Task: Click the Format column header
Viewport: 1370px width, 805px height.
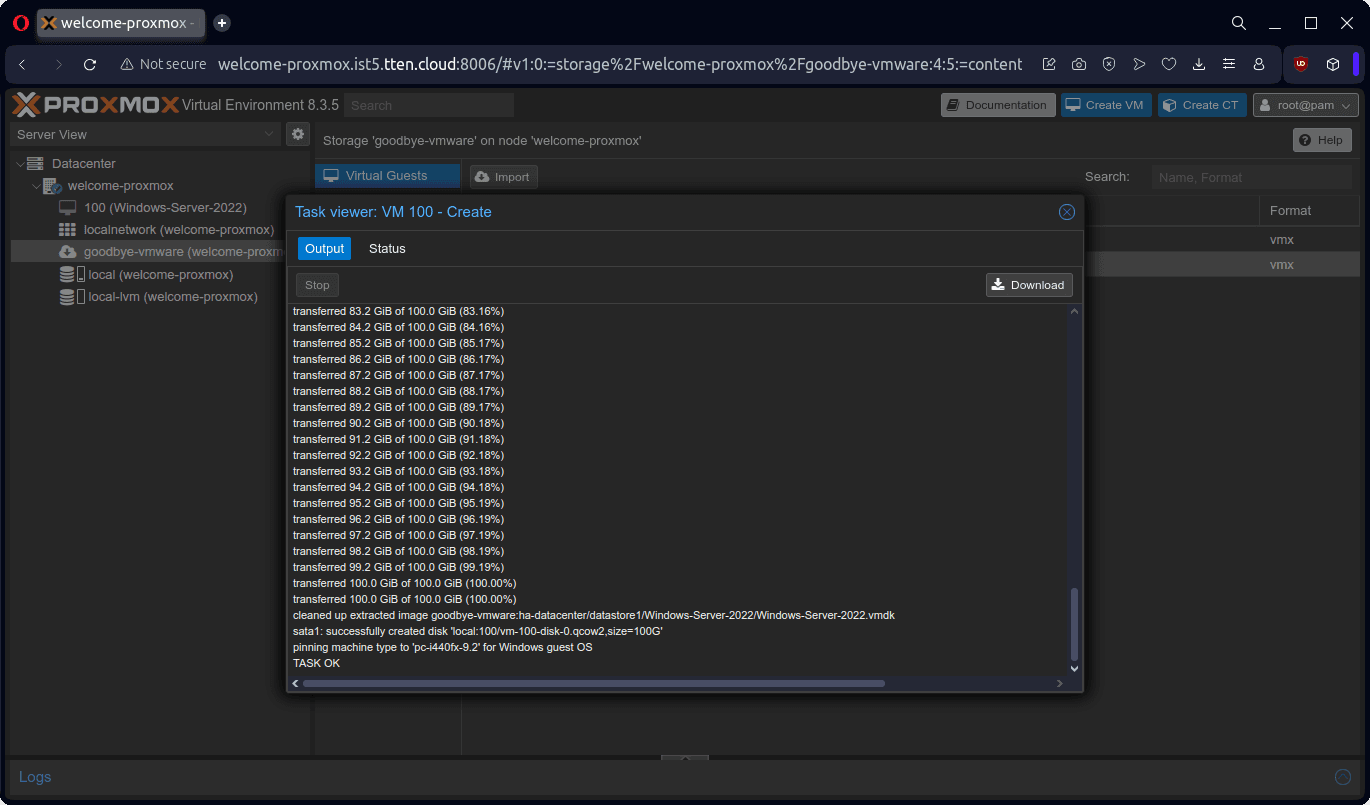Action: pos(1290,211)
